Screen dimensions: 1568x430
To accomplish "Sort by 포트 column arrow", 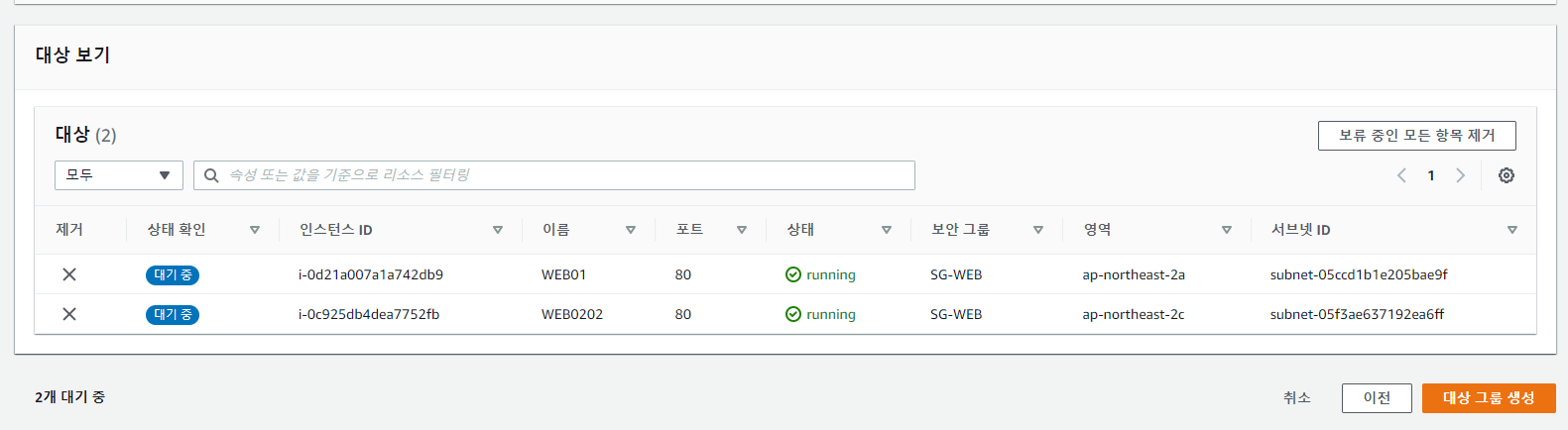I will 742,230.
